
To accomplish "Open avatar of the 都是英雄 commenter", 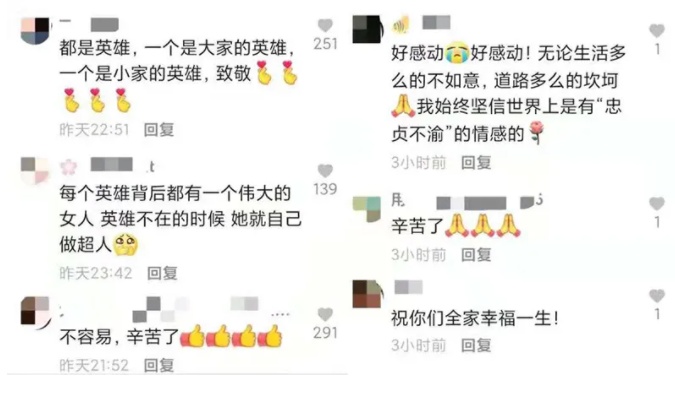I will point(35,31).
